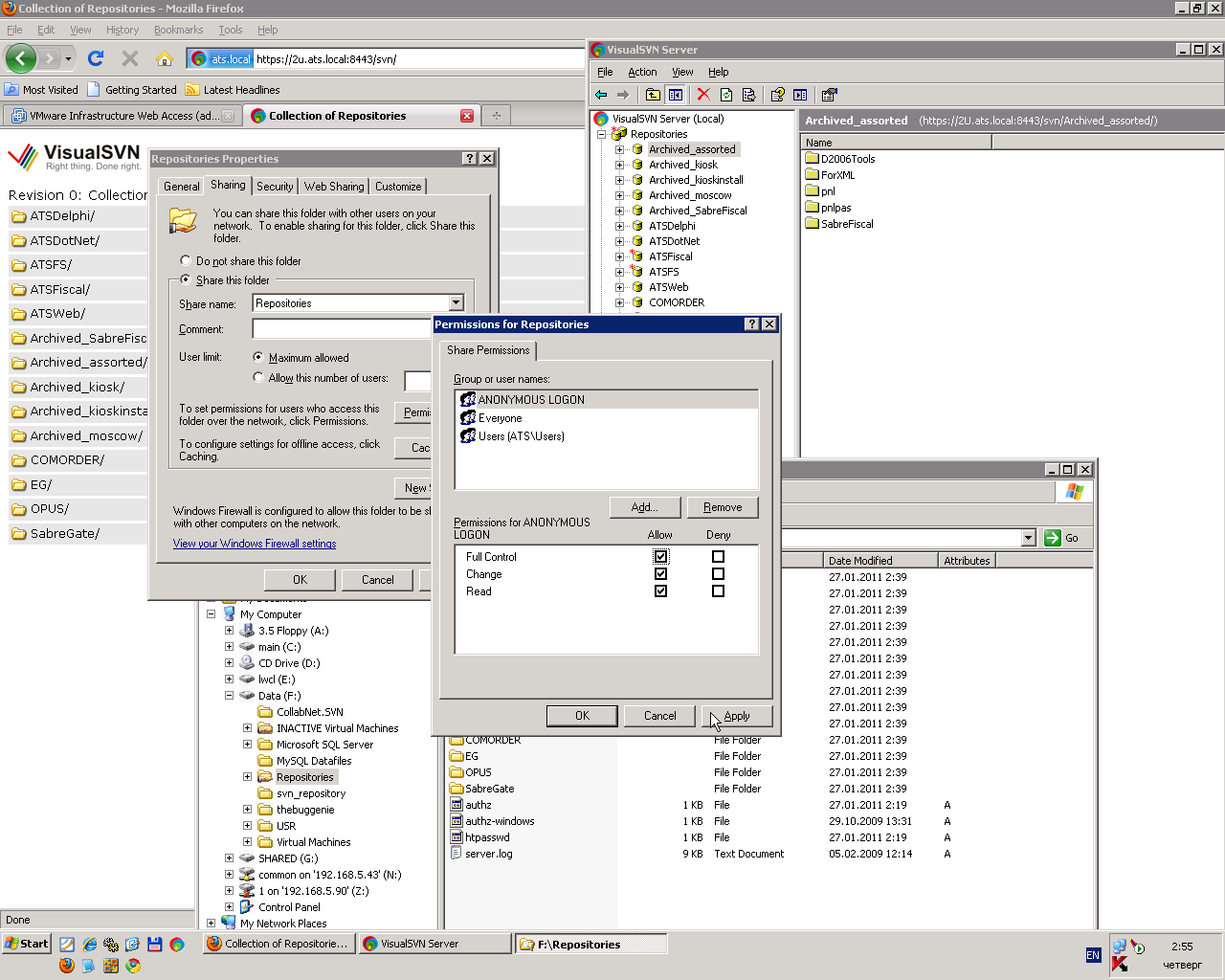The width and height of the screenshot is (1225, 980).
Task: Refresh the VisualSVN Server view
Action: 726,95
